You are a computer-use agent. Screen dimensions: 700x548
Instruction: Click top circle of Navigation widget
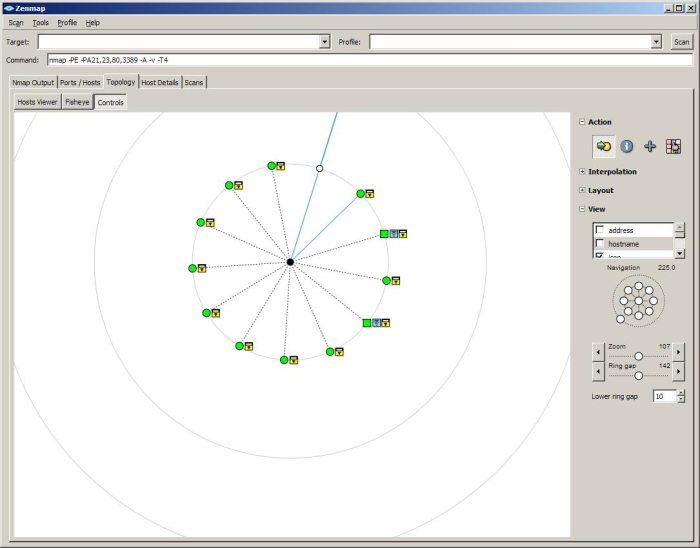click(639, 286)
